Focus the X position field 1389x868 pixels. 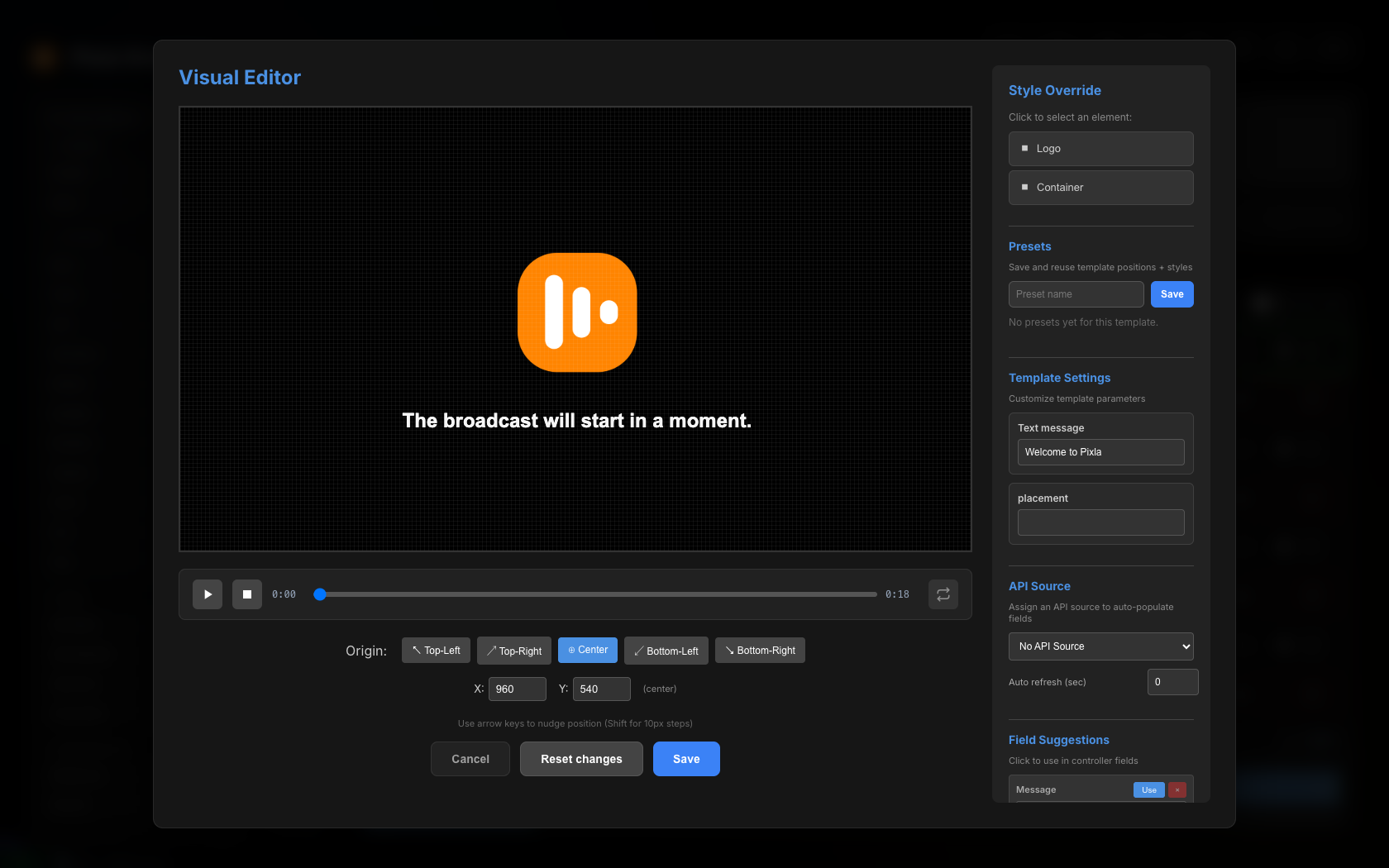518,689
